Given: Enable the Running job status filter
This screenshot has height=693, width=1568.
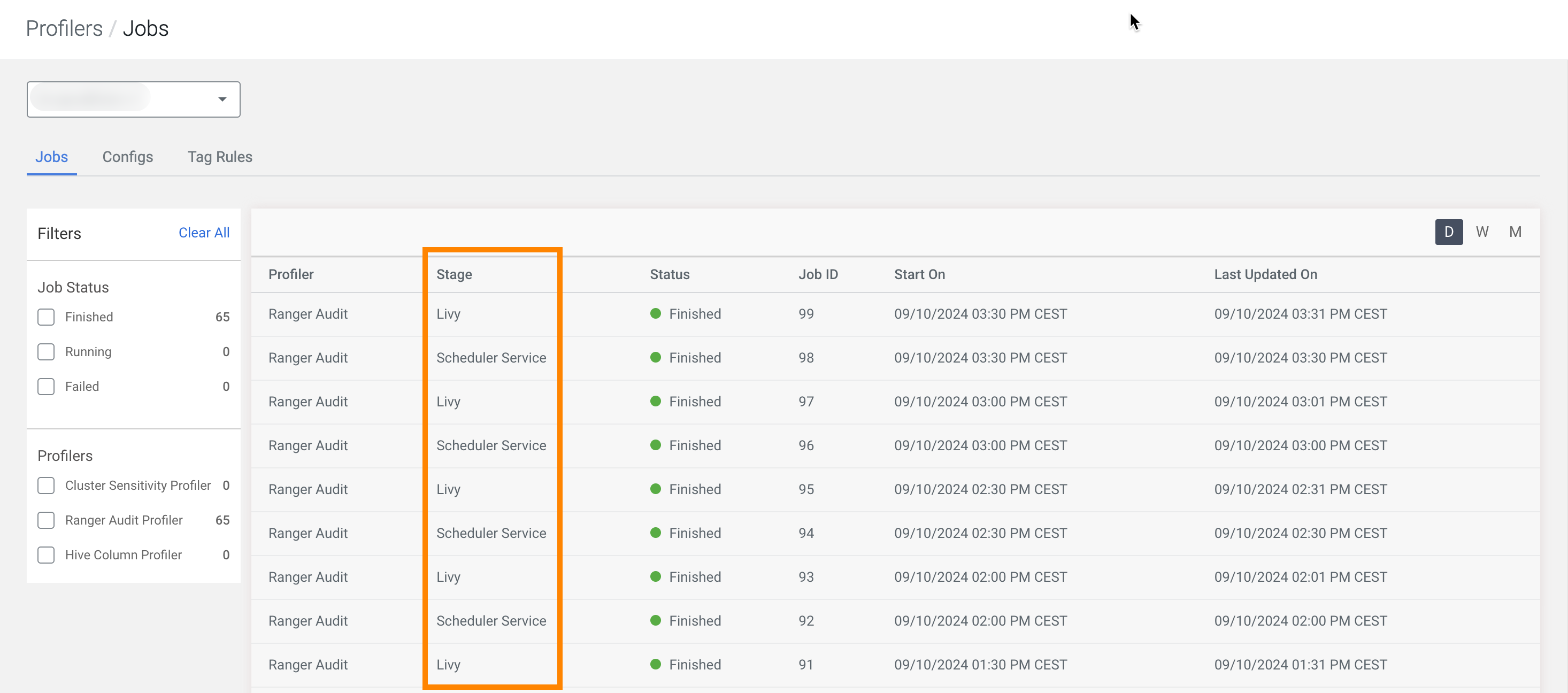Looking at the screenshot, I should (x=47, y=352).
